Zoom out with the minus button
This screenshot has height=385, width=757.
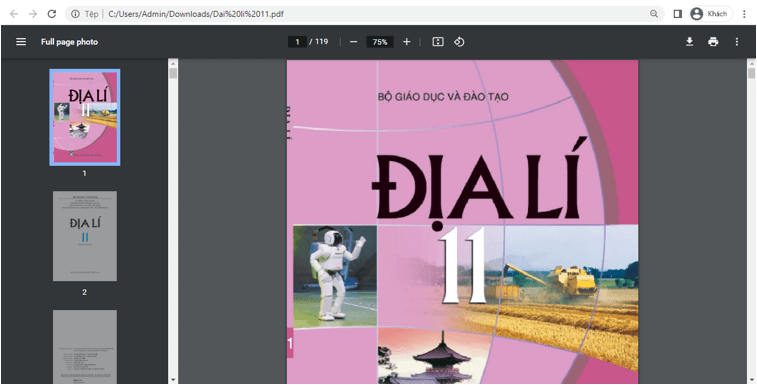[x=353, y=42]
